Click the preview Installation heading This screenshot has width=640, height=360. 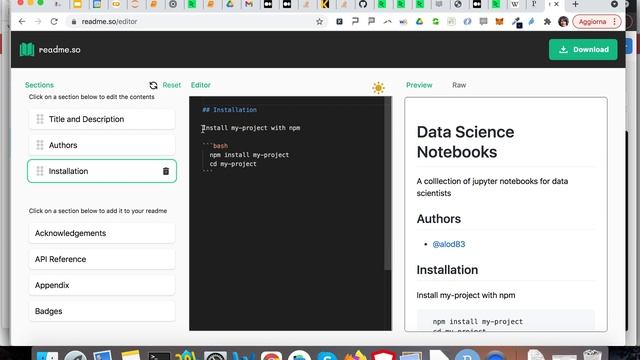[447, 270]
